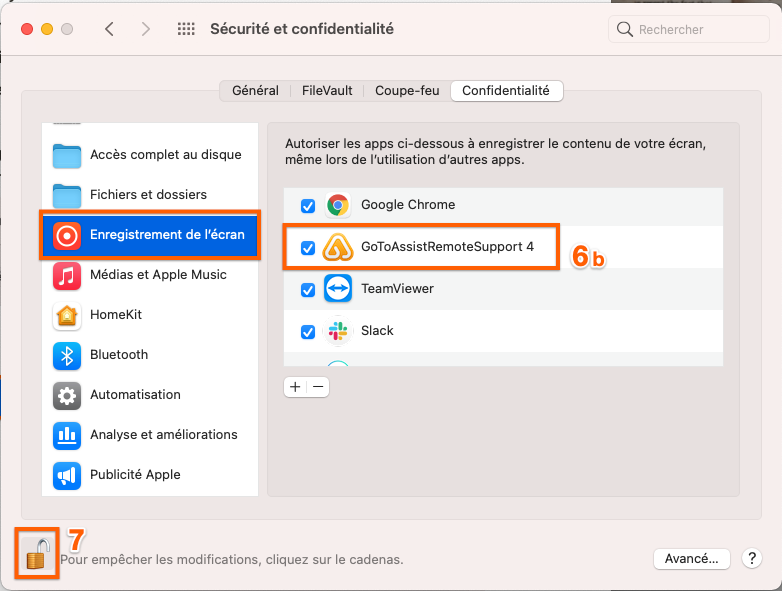Image resolution: width=782 pixels, height=591 pixels.
Task: Click the Médias et Apple Music note icon
Action: tap(67, 275)
